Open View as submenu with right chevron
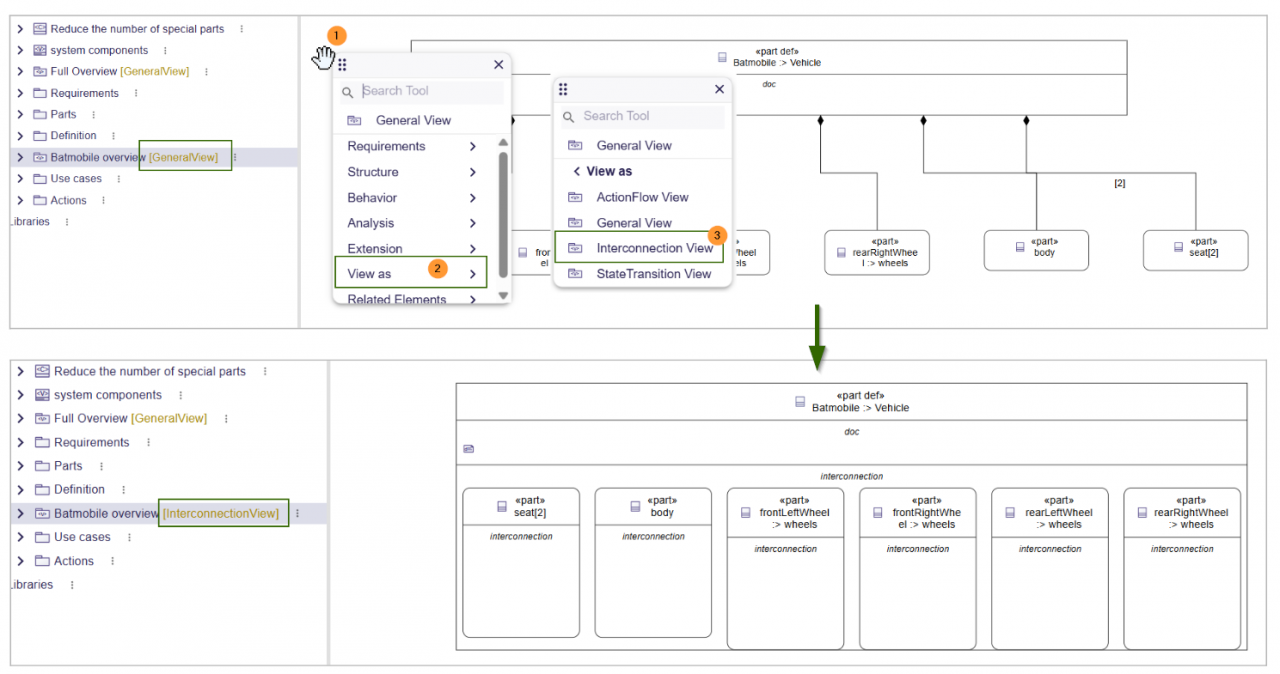Viewport: 1280px width, 674px height. (472, 274)
